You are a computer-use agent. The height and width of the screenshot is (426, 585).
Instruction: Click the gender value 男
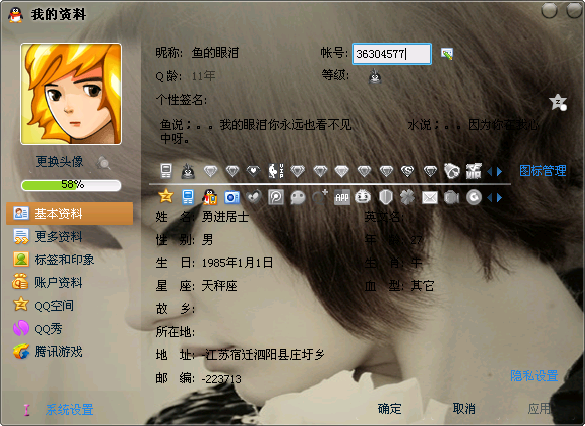[207, 240]
